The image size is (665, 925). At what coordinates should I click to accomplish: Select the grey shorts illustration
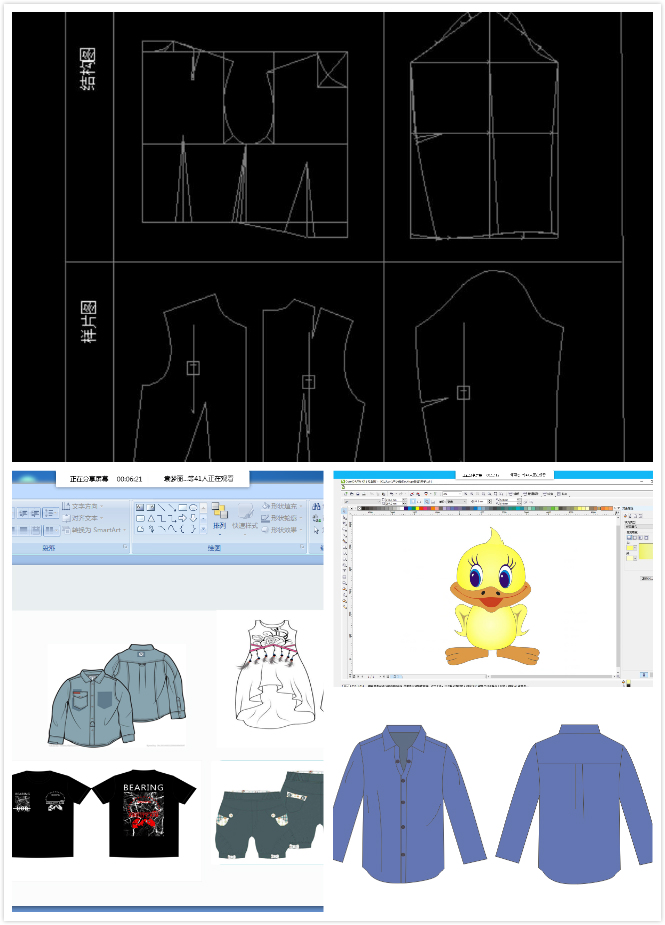(x=270, y=816)
